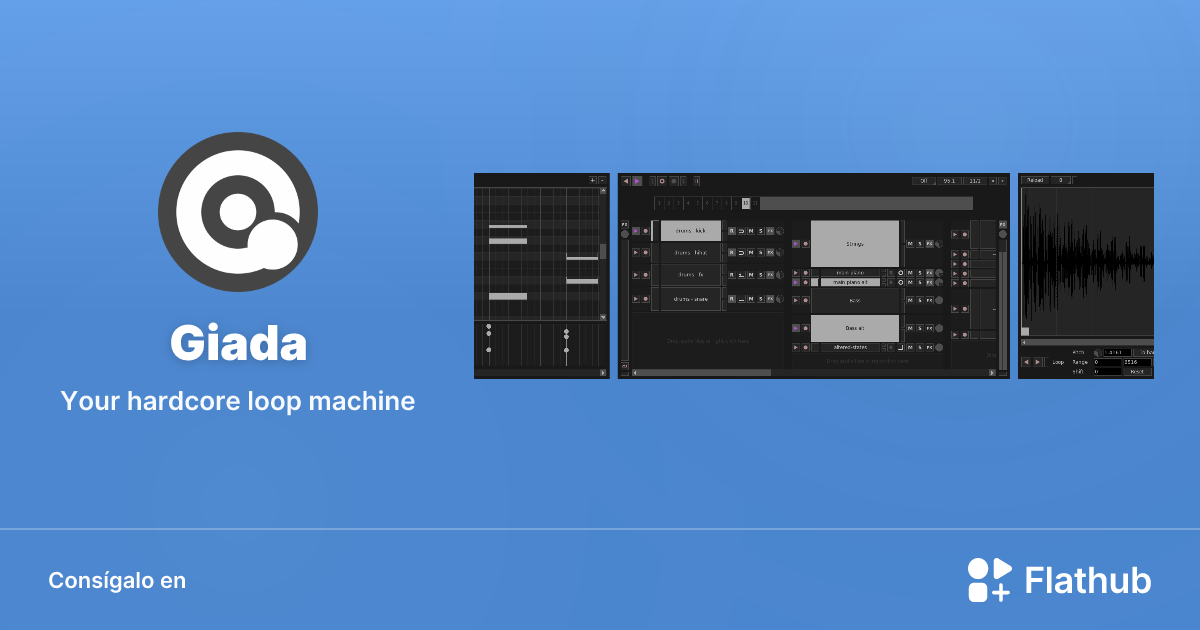Solo the drums hihat channel
The image size is (1200, 630).
[x=761, y=253]
